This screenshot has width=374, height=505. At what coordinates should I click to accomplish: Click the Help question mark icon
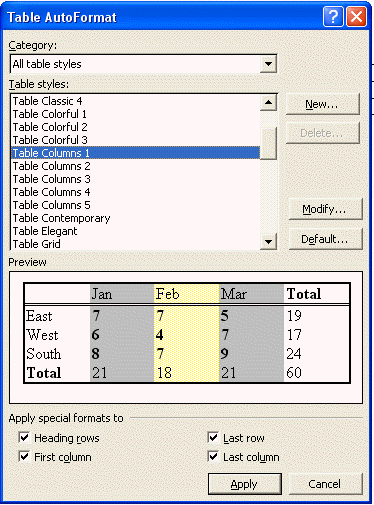click(x=333, y=16)
